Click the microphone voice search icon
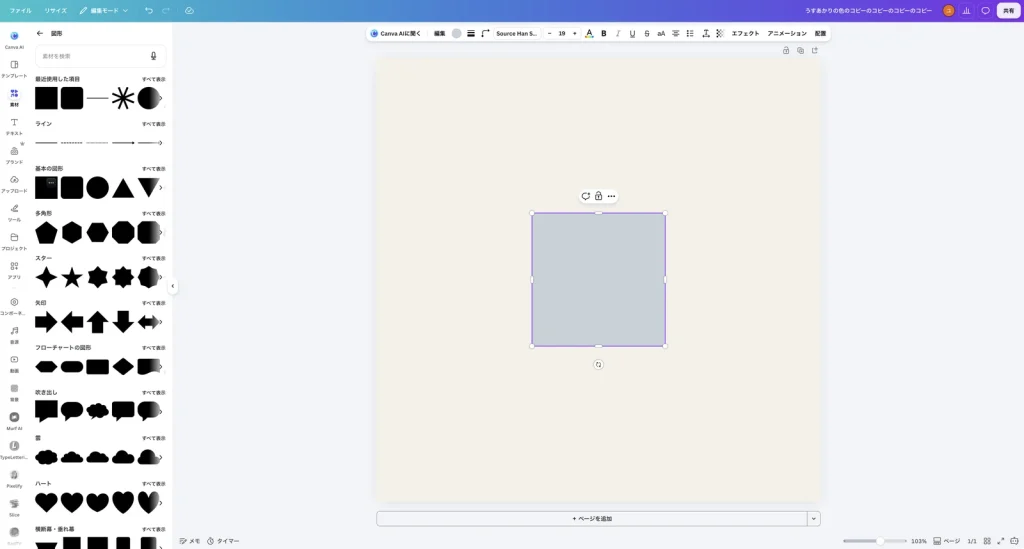Image resolution: width=1024 pixels, height=549 pixels. point(153,56)
